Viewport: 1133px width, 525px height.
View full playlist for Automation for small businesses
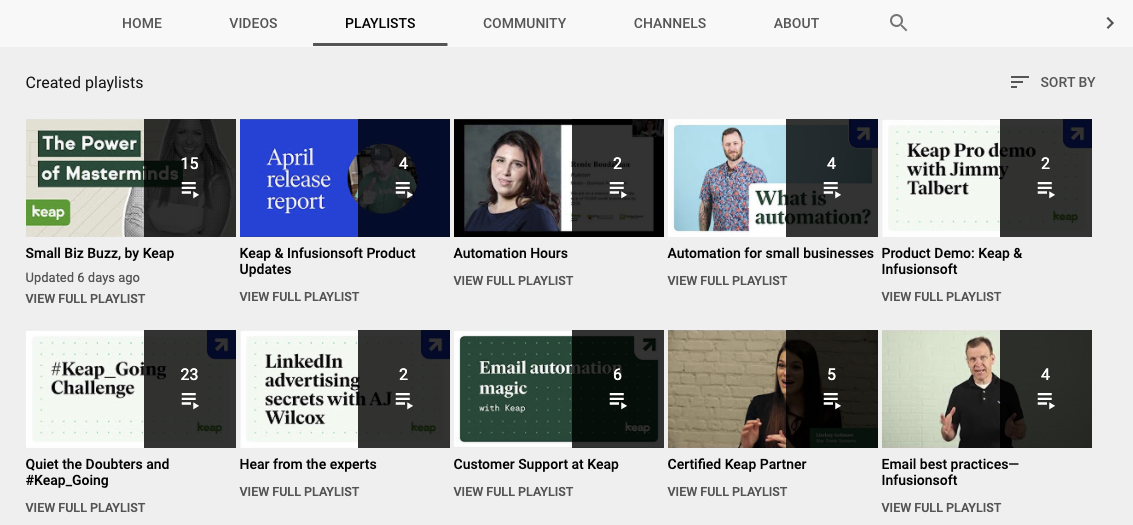click(x=727, y=280)
